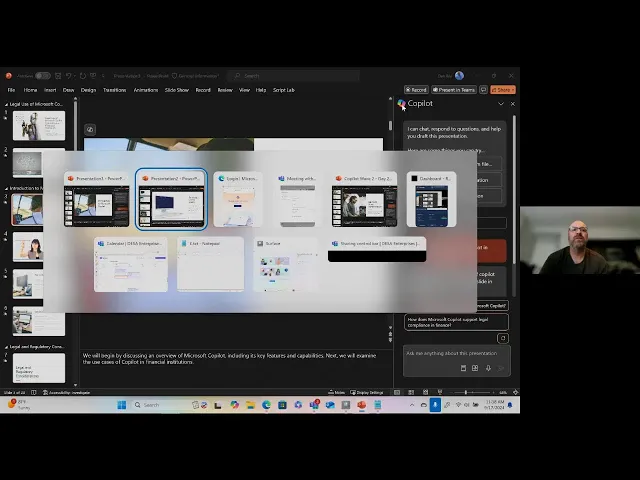Click the orange Share button
Screen dimensions: 640x480
pyautogui.click(x=503, y=90)
